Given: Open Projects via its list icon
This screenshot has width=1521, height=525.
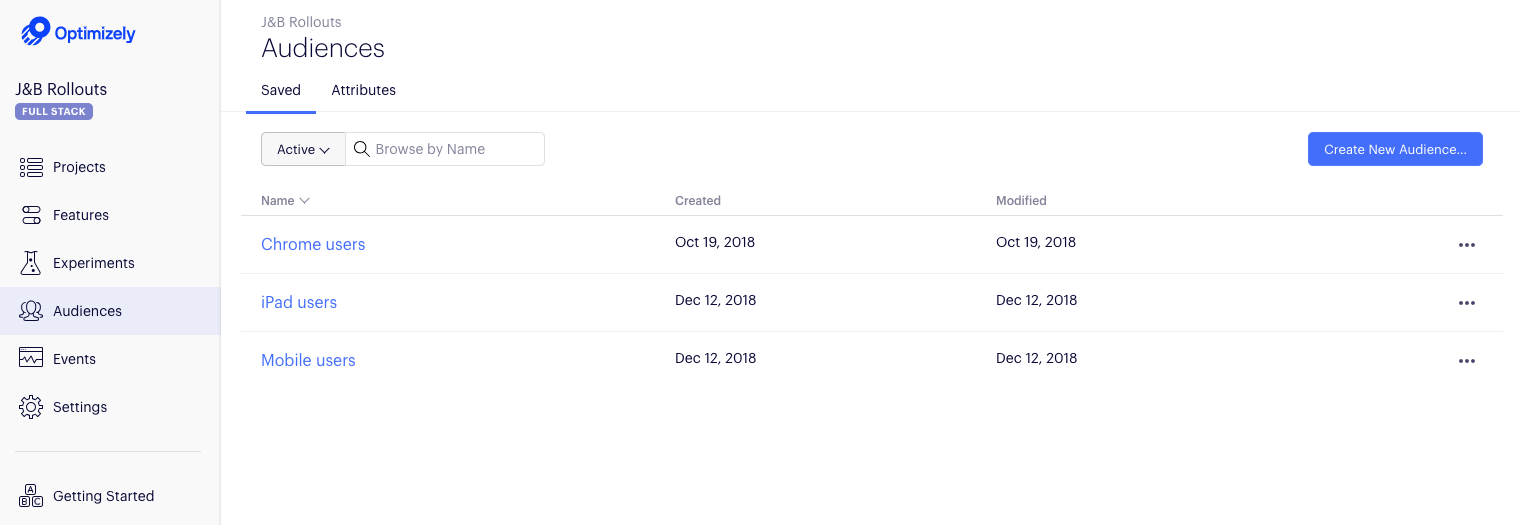Looking at the screenshot, I should [x=31, y=167].
